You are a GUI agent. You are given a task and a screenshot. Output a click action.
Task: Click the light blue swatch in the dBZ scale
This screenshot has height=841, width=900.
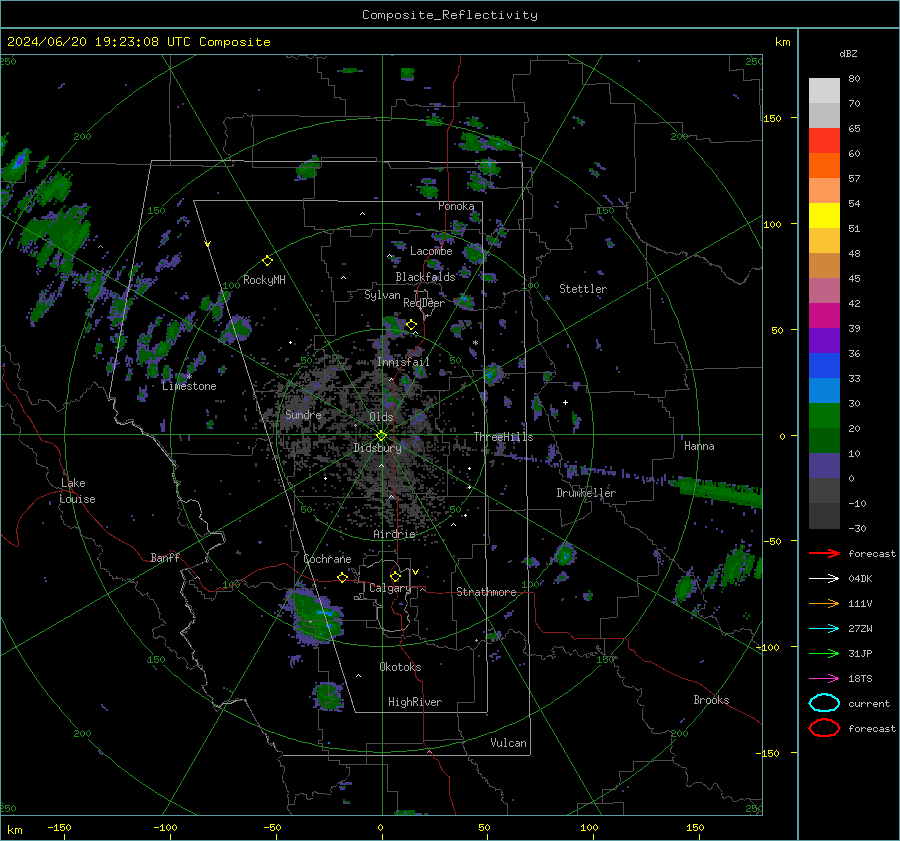point(824,390)
